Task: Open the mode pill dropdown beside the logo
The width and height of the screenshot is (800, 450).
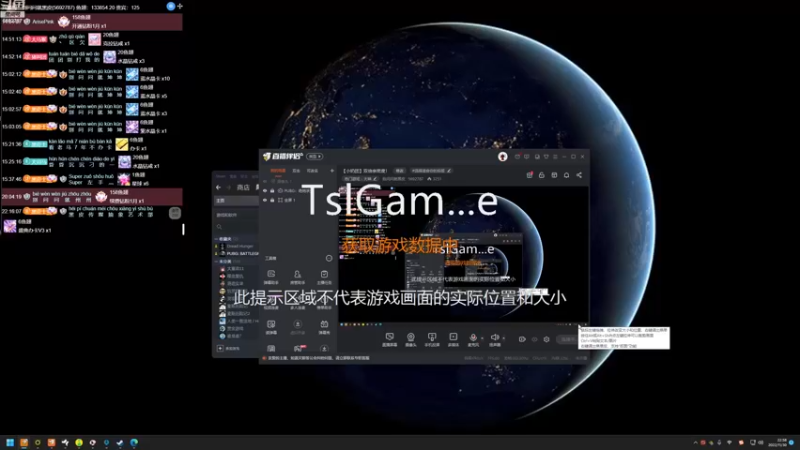Action: [x=314, y=157]
